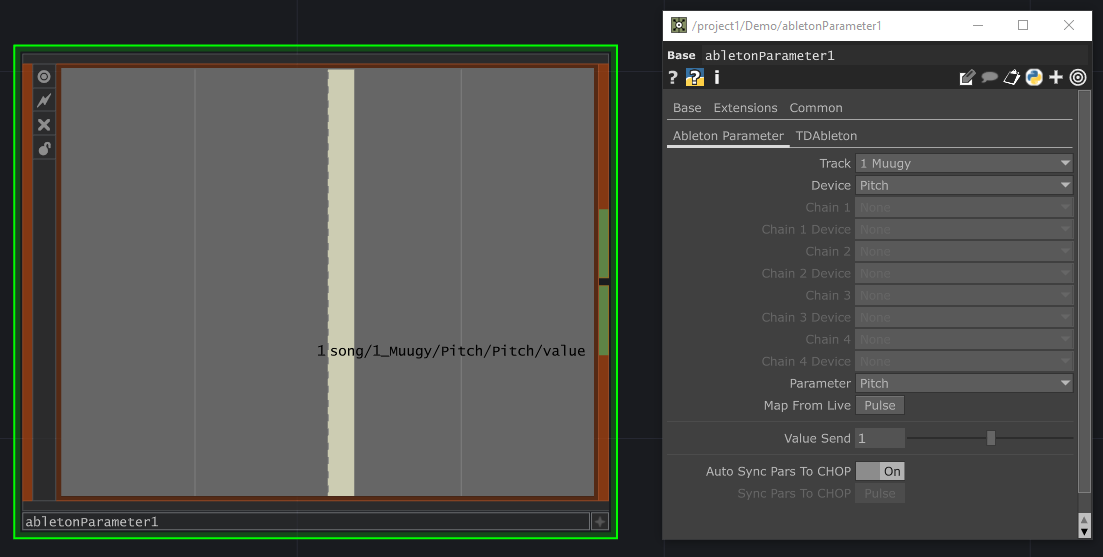Screen dimensions: 1103x557
Task: Click the abletonParameter1 name field under the node
Action: pyautogui.click(x=306, y=522)
